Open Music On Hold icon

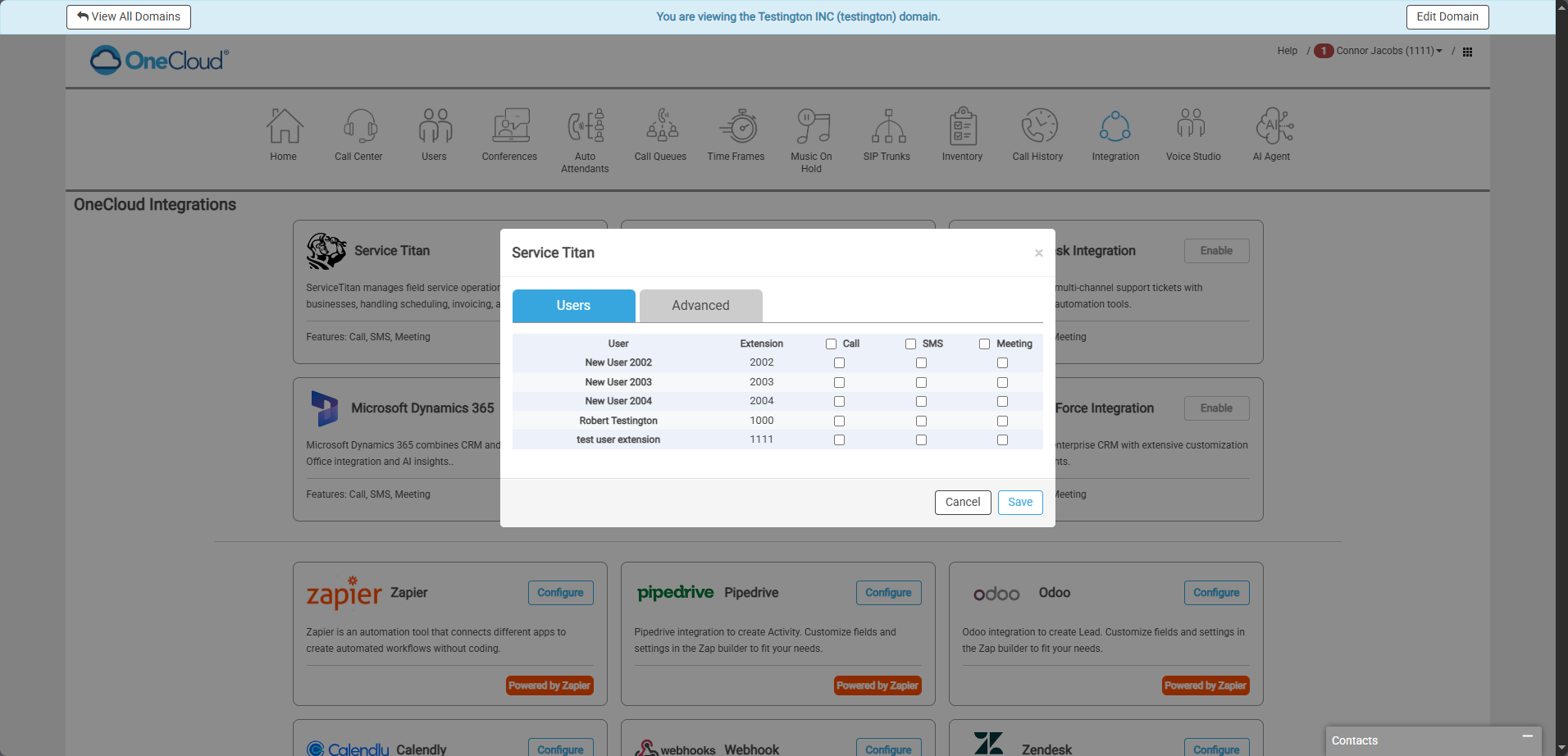[x=811, y=127]
